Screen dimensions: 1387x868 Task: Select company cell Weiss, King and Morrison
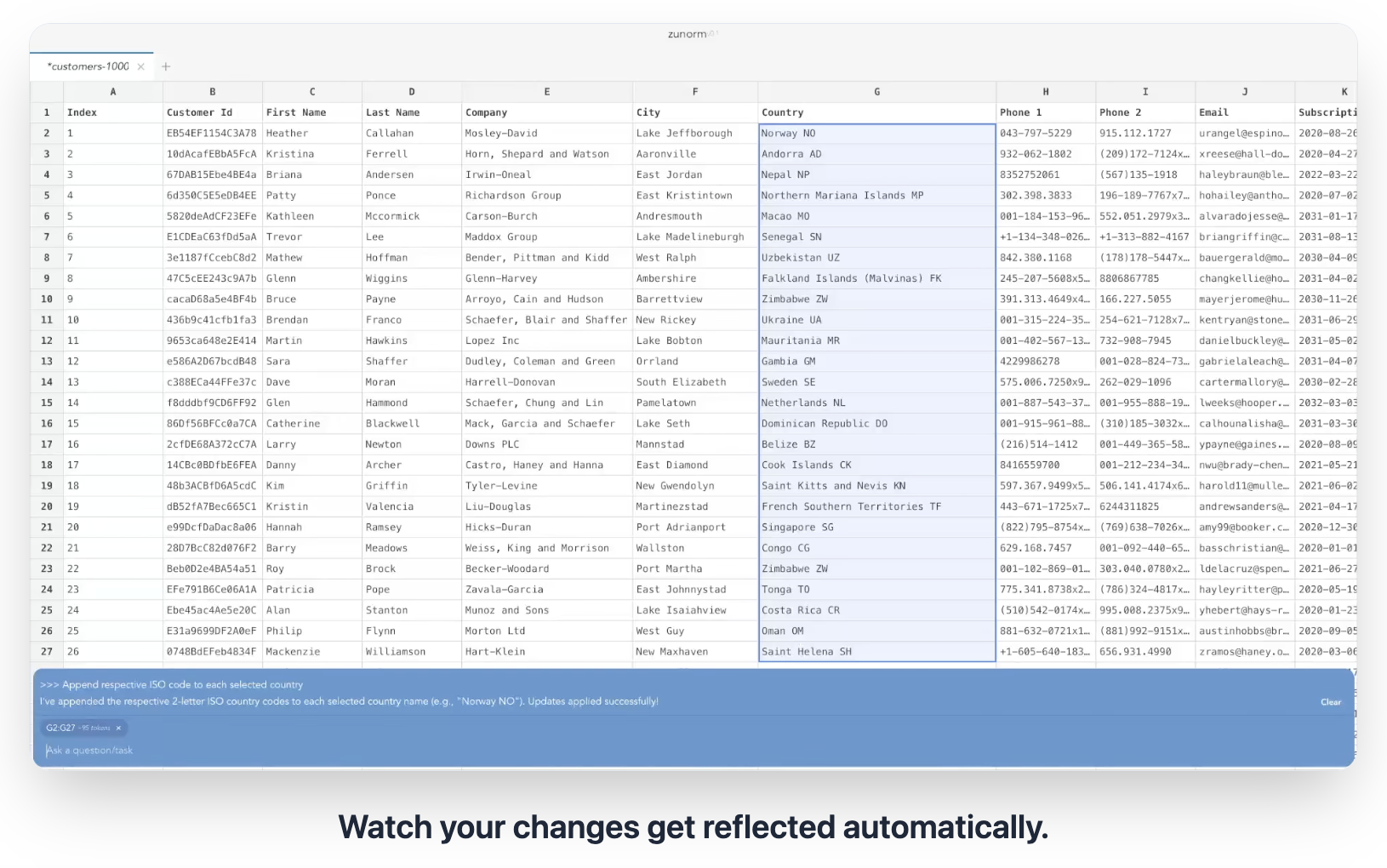tap(547, 548)
